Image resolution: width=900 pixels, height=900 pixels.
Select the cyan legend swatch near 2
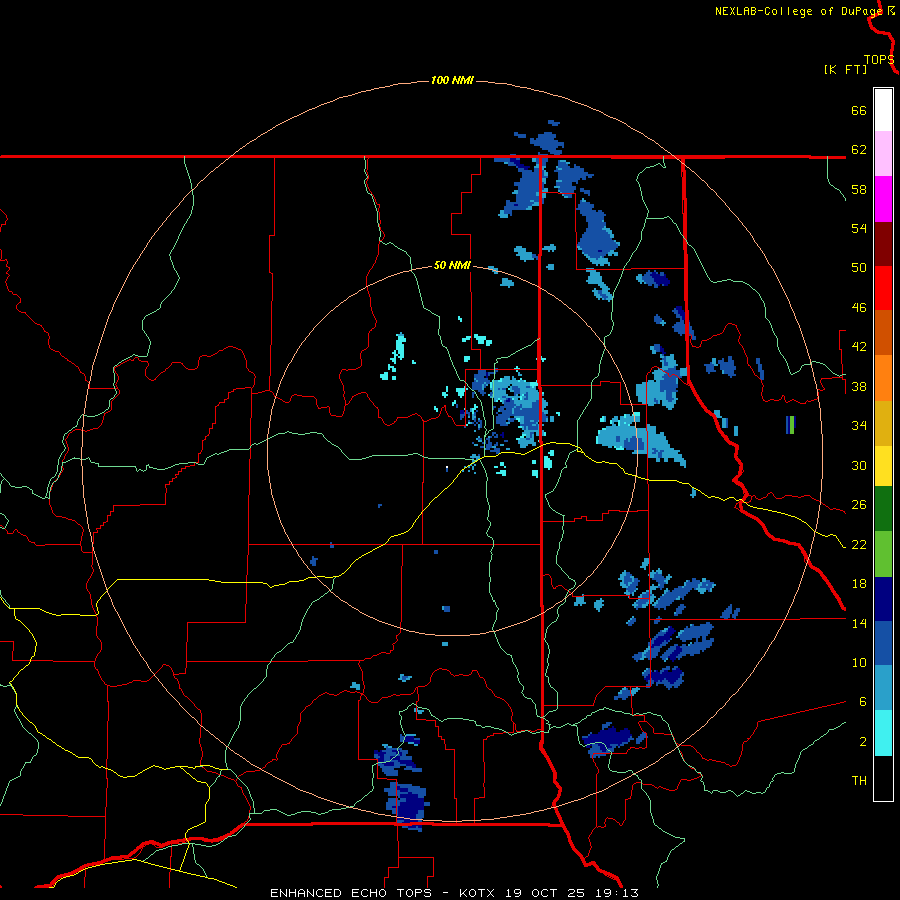(883, 733)
